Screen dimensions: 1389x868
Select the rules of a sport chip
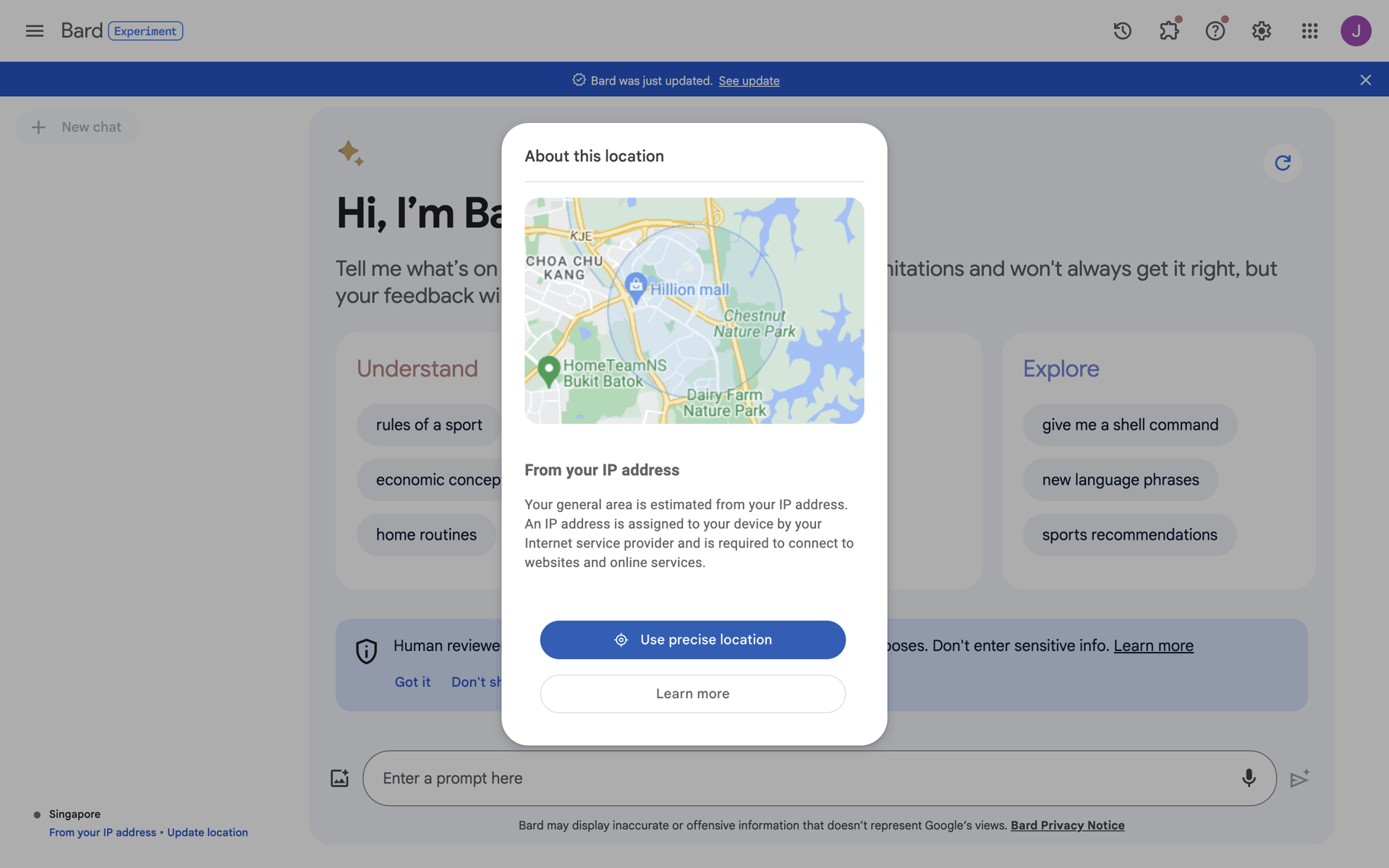tap(429, 425)
